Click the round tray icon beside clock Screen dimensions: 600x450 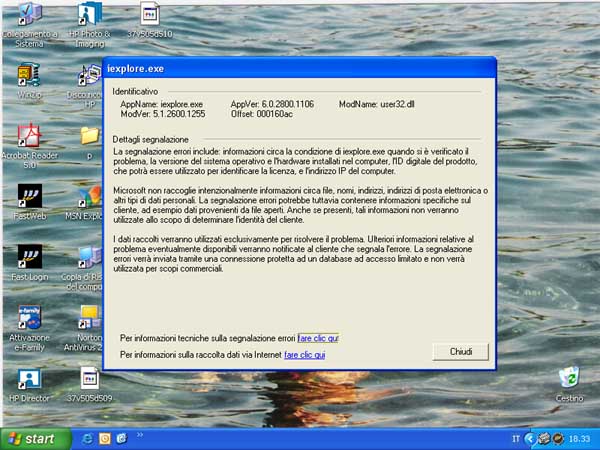(x=558, y=439)
